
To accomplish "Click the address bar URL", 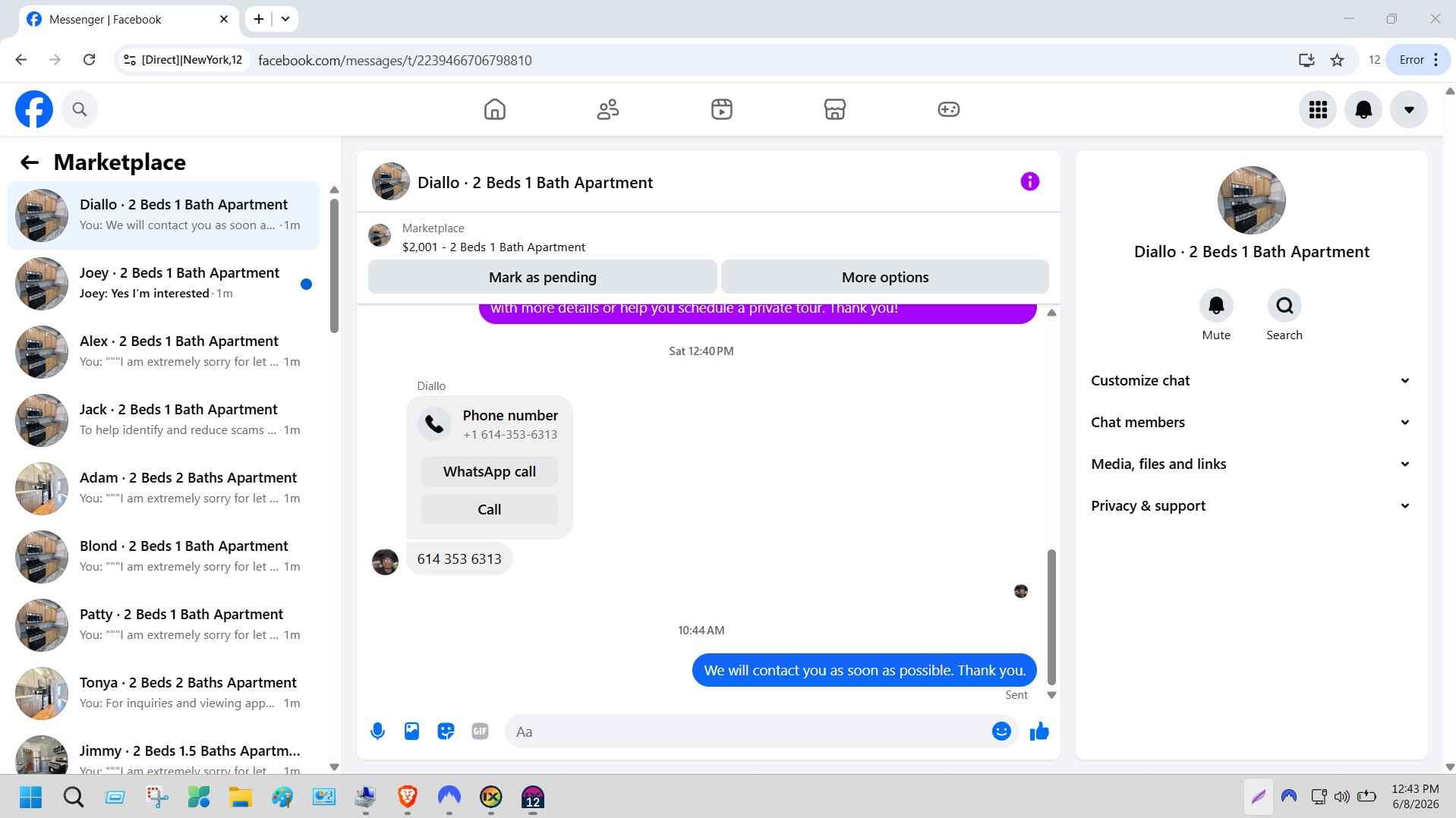I will (395, 60).
